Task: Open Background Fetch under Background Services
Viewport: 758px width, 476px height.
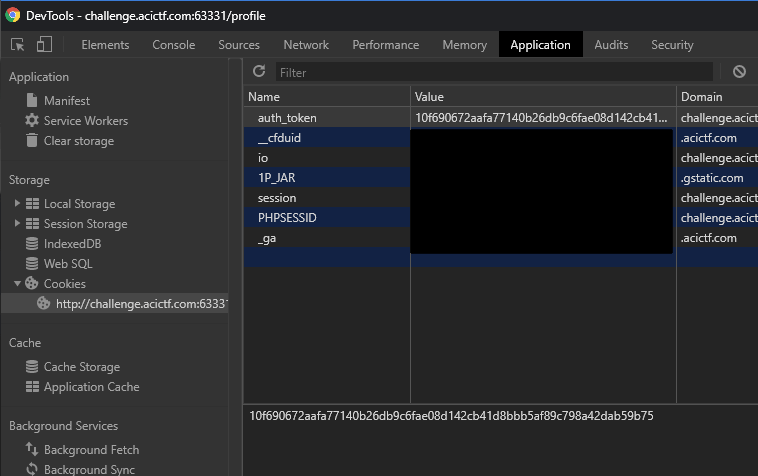Action: 91,450
